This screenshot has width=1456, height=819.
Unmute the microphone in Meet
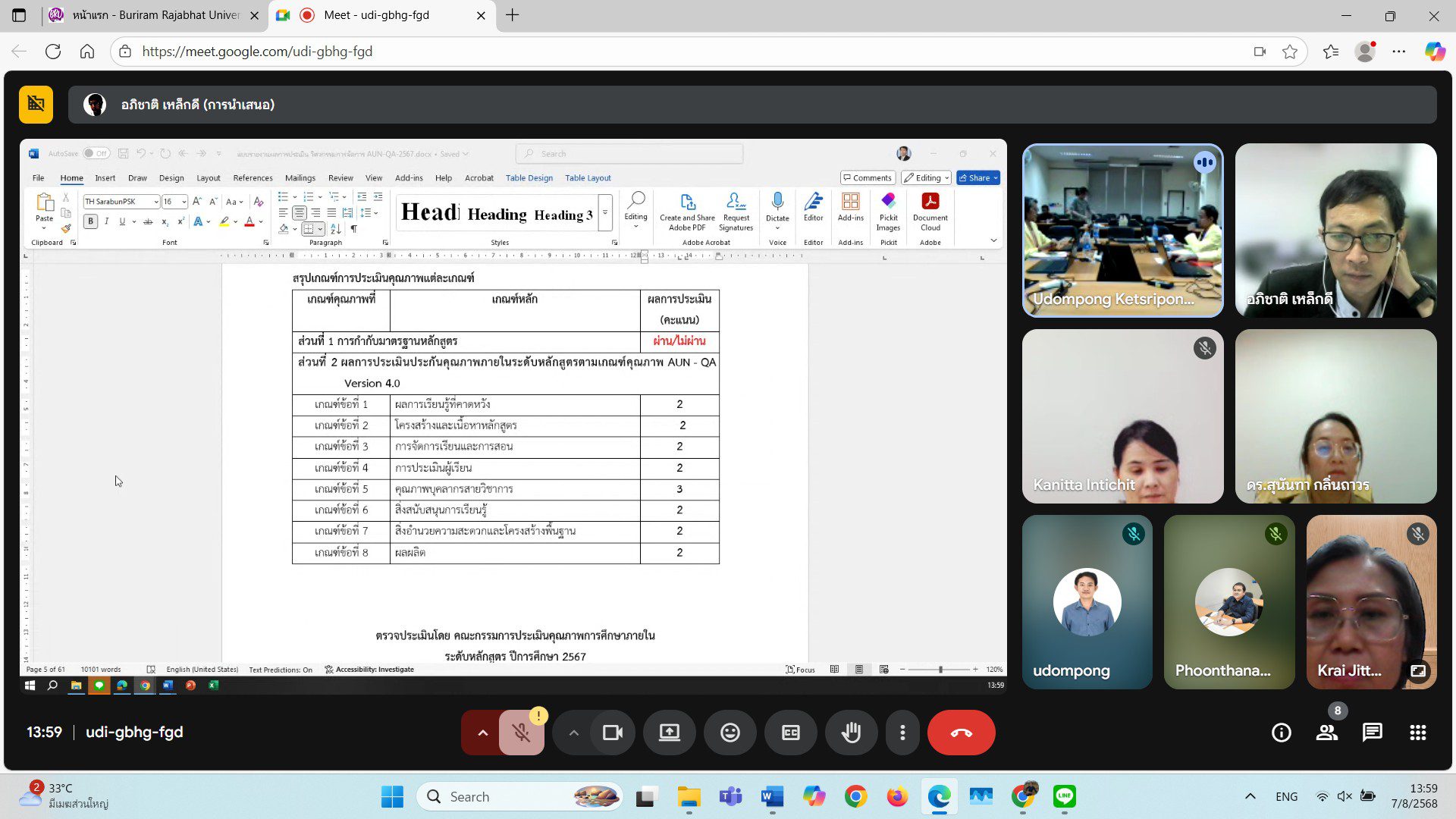coord(522,733)
